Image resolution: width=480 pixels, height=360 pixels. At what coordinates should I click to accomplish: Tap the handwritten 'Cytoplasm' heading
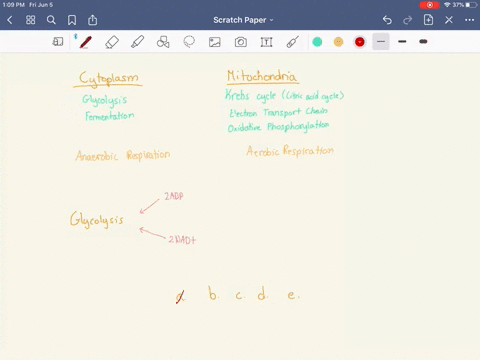(x=108, y=79)
